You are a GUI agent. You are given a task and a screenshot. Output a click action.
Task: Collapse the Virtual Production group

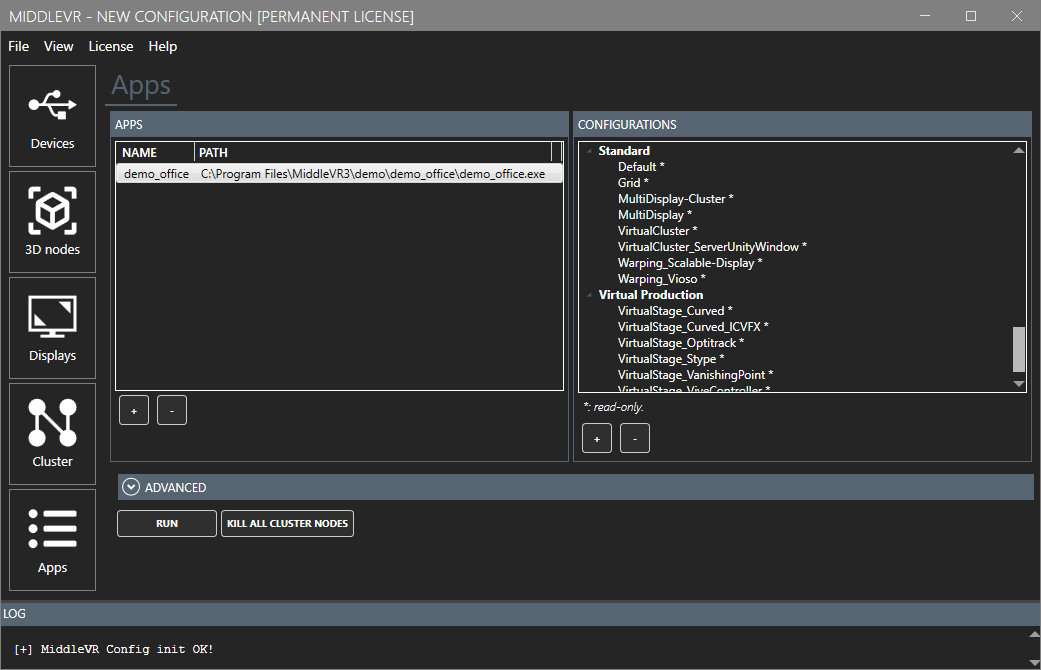pyautogui.click(x=589, y=295)
